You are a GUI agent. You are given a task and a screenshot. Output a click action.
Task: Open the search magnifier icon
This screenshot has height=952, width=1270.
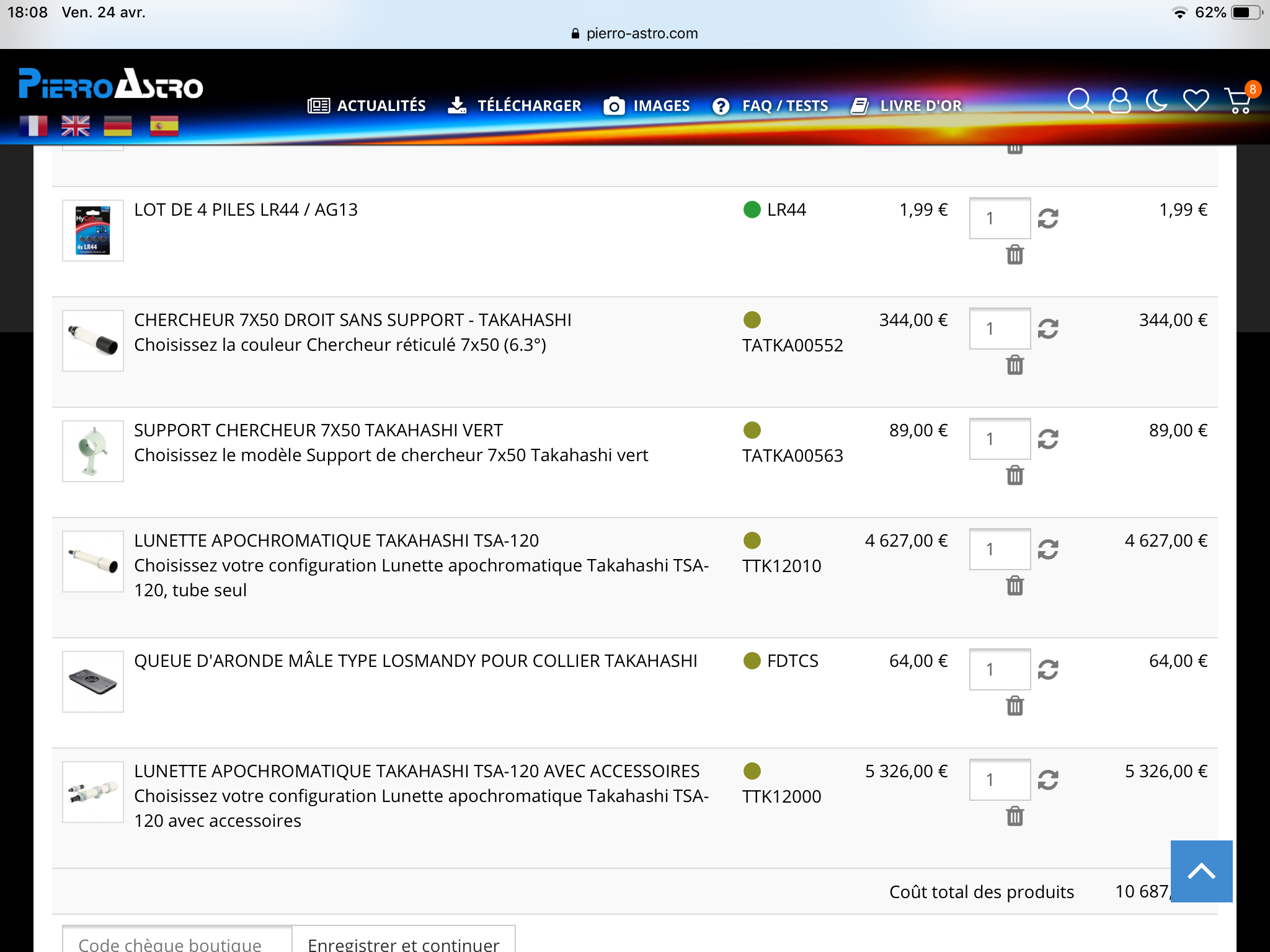point(1080,100)
